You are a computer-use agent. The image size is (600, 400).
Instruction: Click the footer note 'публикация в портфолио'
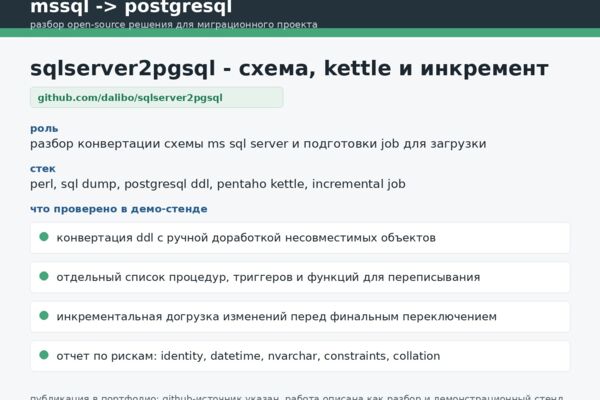click(x=297, y=397)
